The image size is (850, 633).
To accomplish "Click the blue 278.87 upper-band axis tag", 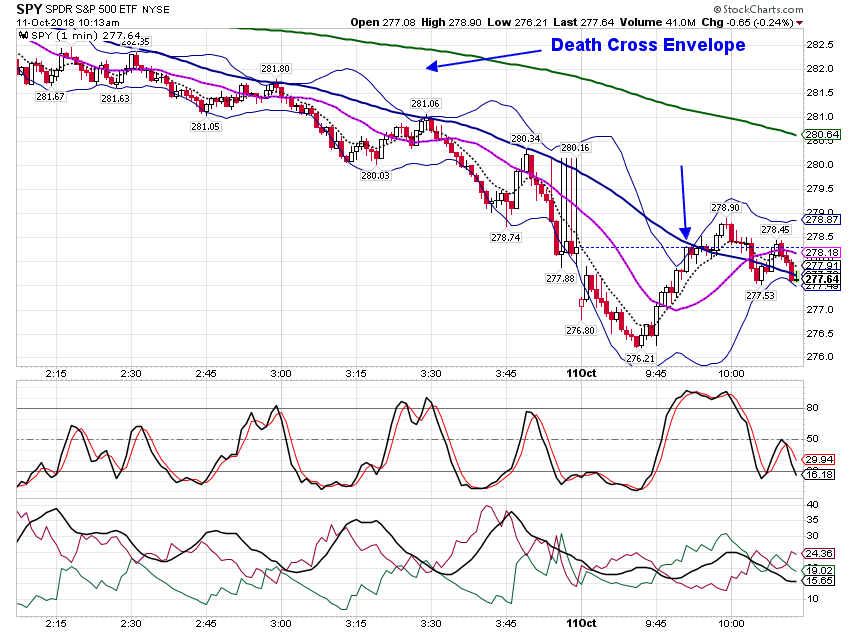I will [x=822, y=219].
